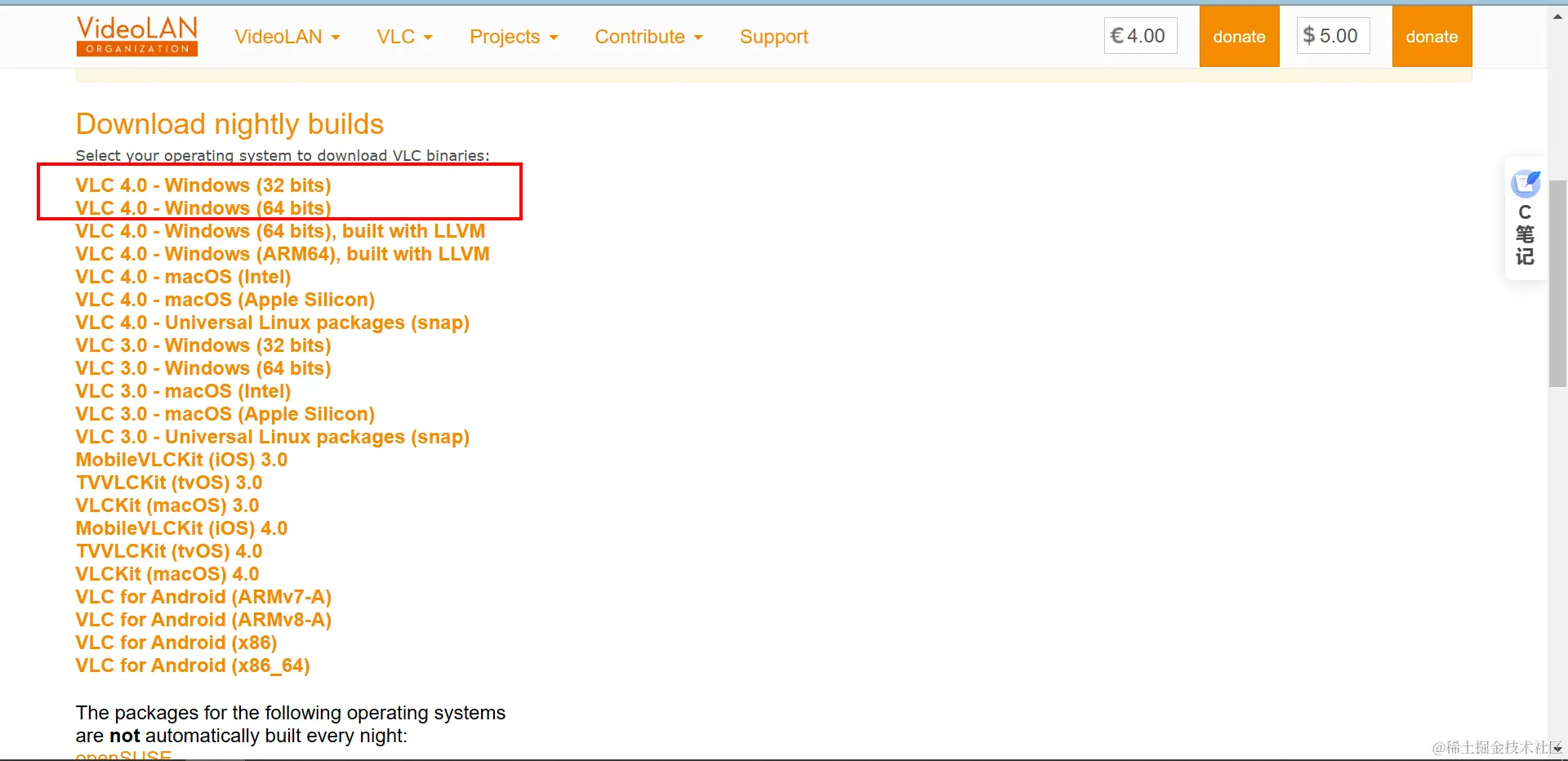
Task: Open TVVLCKit (tvOS) 3.0 link
Action: coord(169,483)
